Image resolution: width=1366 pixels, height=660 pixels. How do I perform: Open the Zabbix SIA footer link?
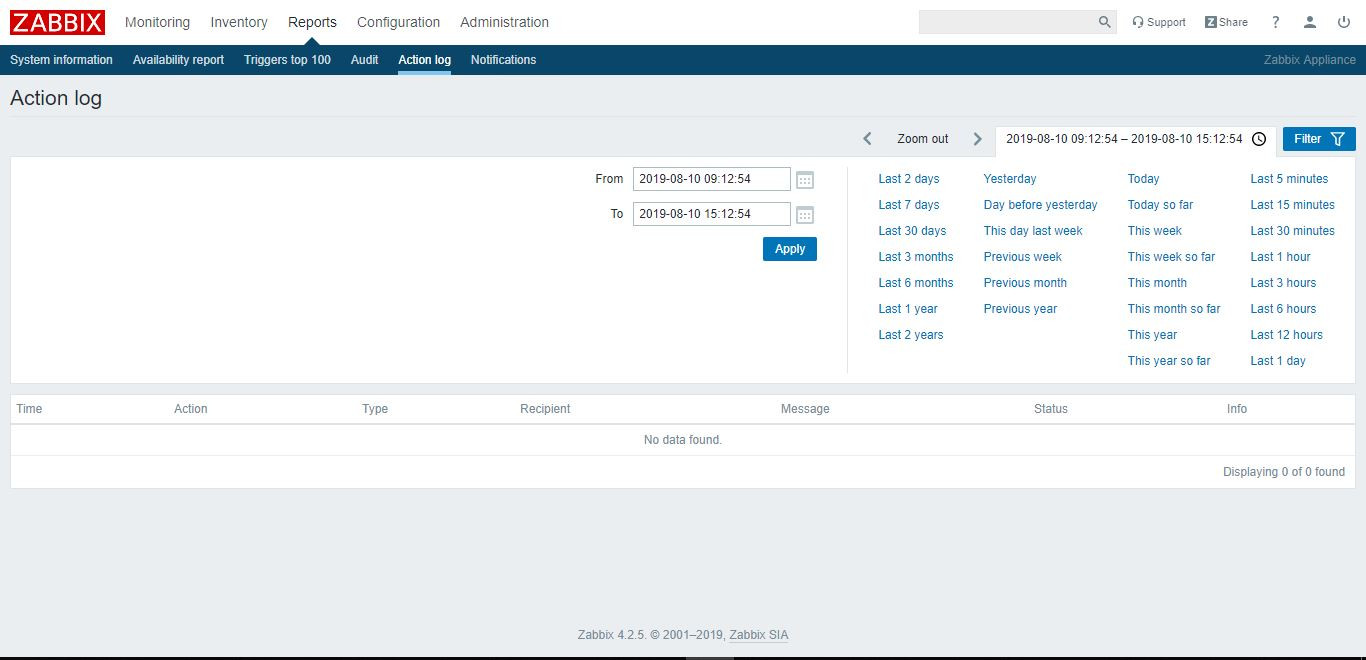pos(757,634)
